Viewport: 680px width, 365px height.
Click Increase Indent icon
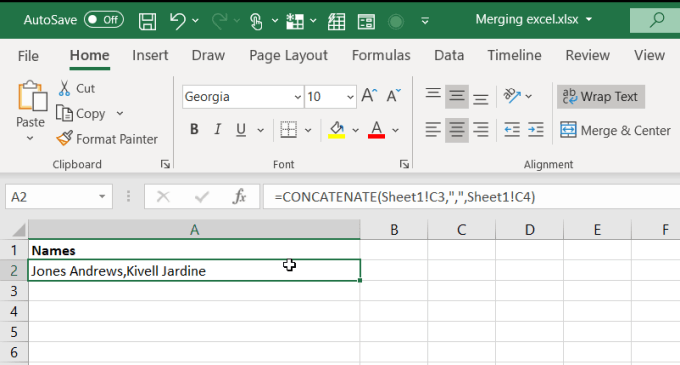[536, 130]
